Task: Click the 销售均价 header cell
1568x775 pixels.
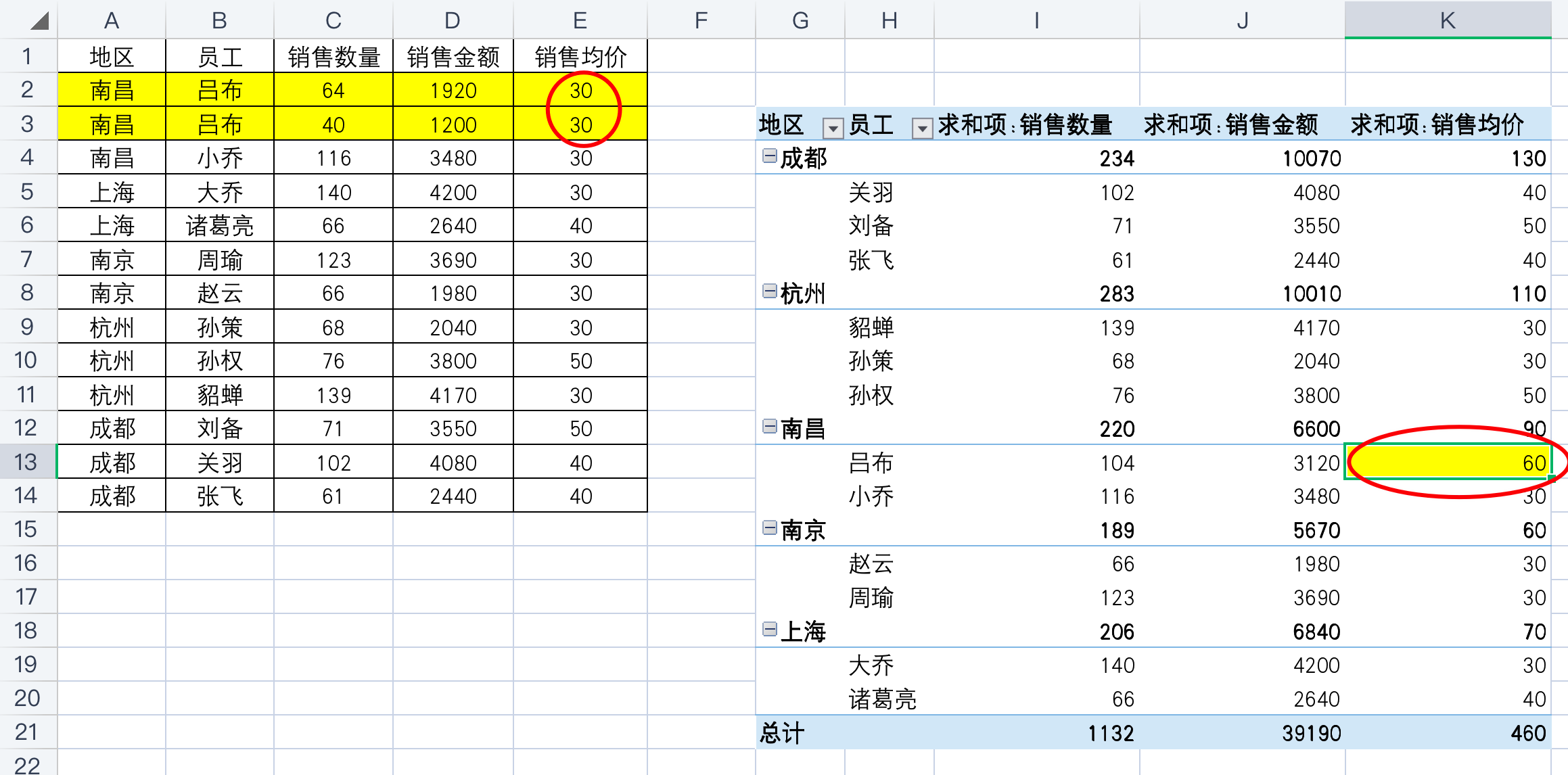Action: point(580,56)
